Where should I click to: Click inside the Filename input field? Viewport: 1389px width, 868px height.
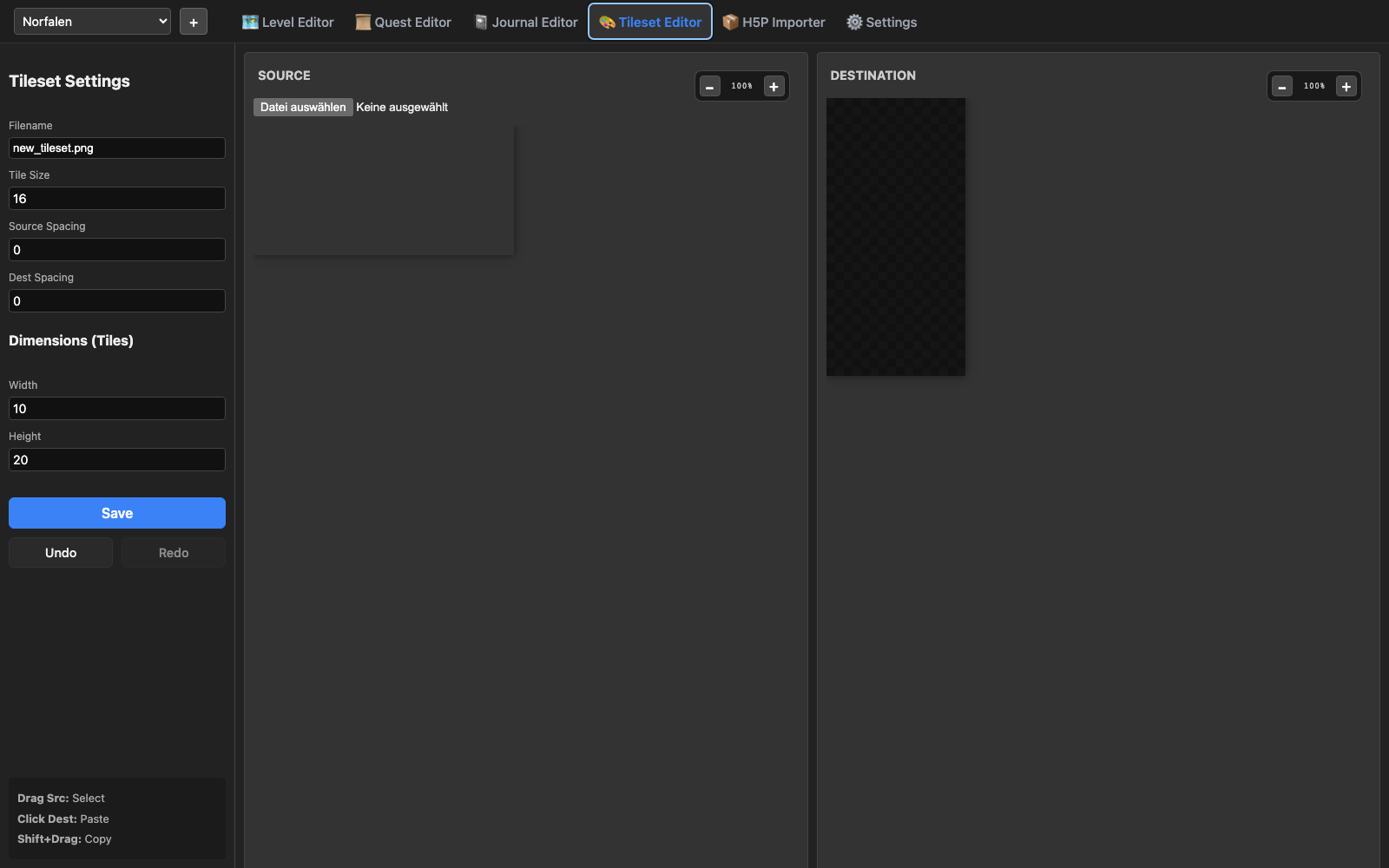pyautogui.click(x=116, y=148)
